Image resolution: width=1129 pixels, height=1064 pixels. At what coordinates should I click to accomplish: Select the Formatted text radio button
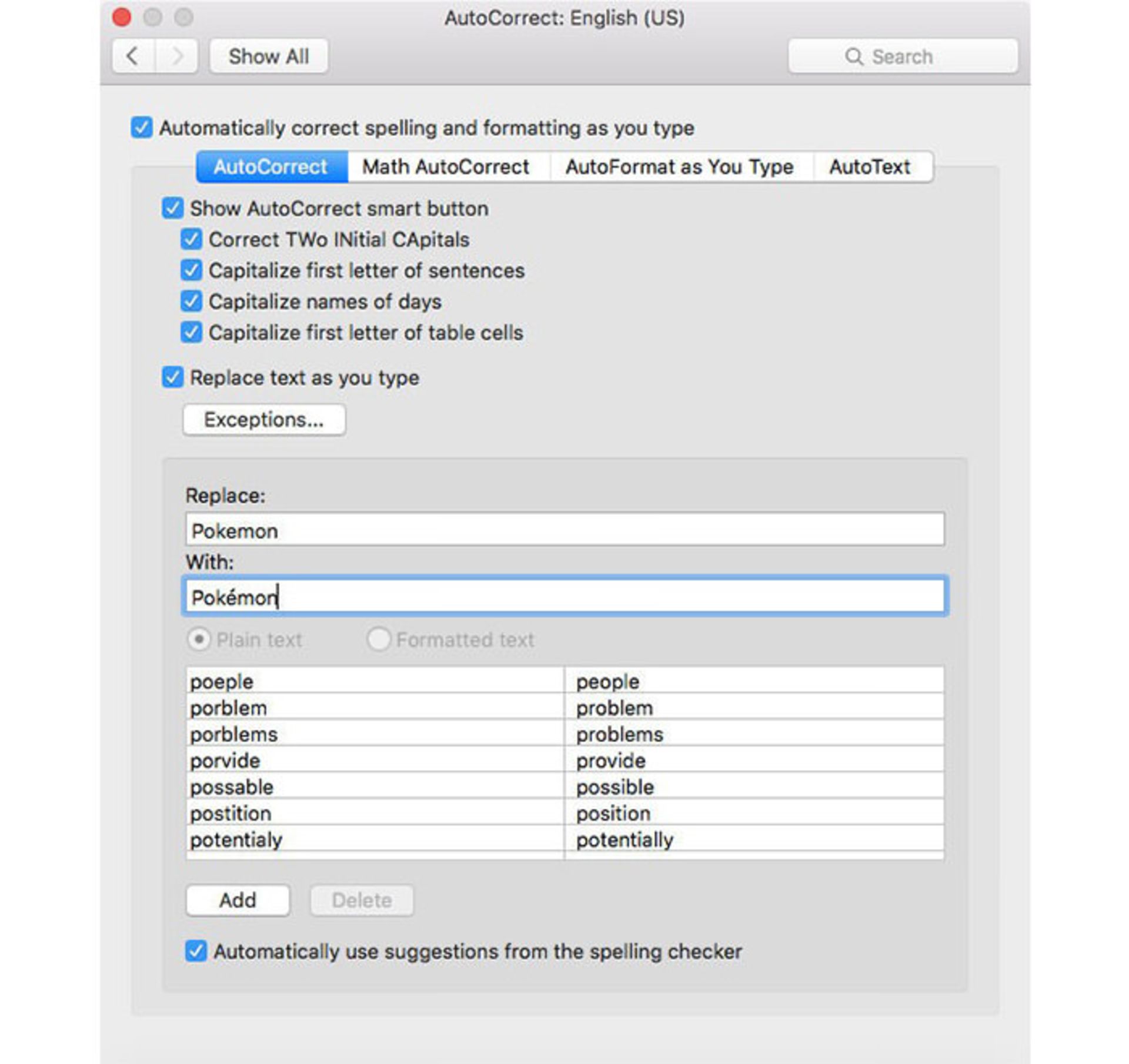tap(378, 640)
